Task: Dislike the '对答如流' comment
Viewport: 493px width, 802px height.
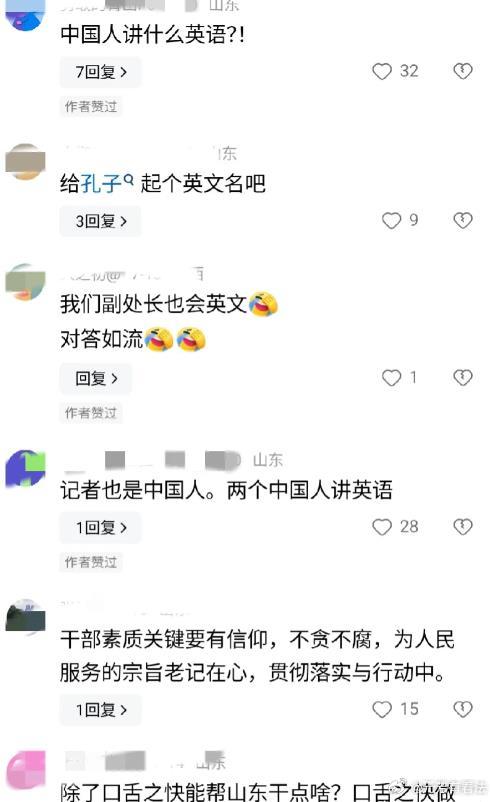Action: coord(463,378)
